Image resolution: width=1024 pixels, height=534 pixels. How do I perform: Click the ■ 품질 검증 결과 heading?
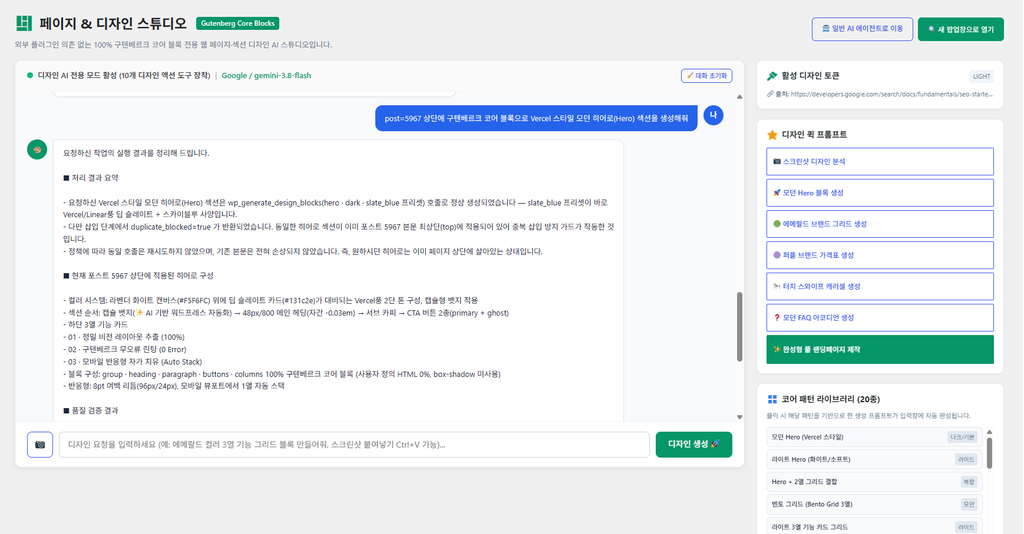(x=91, y=411)
